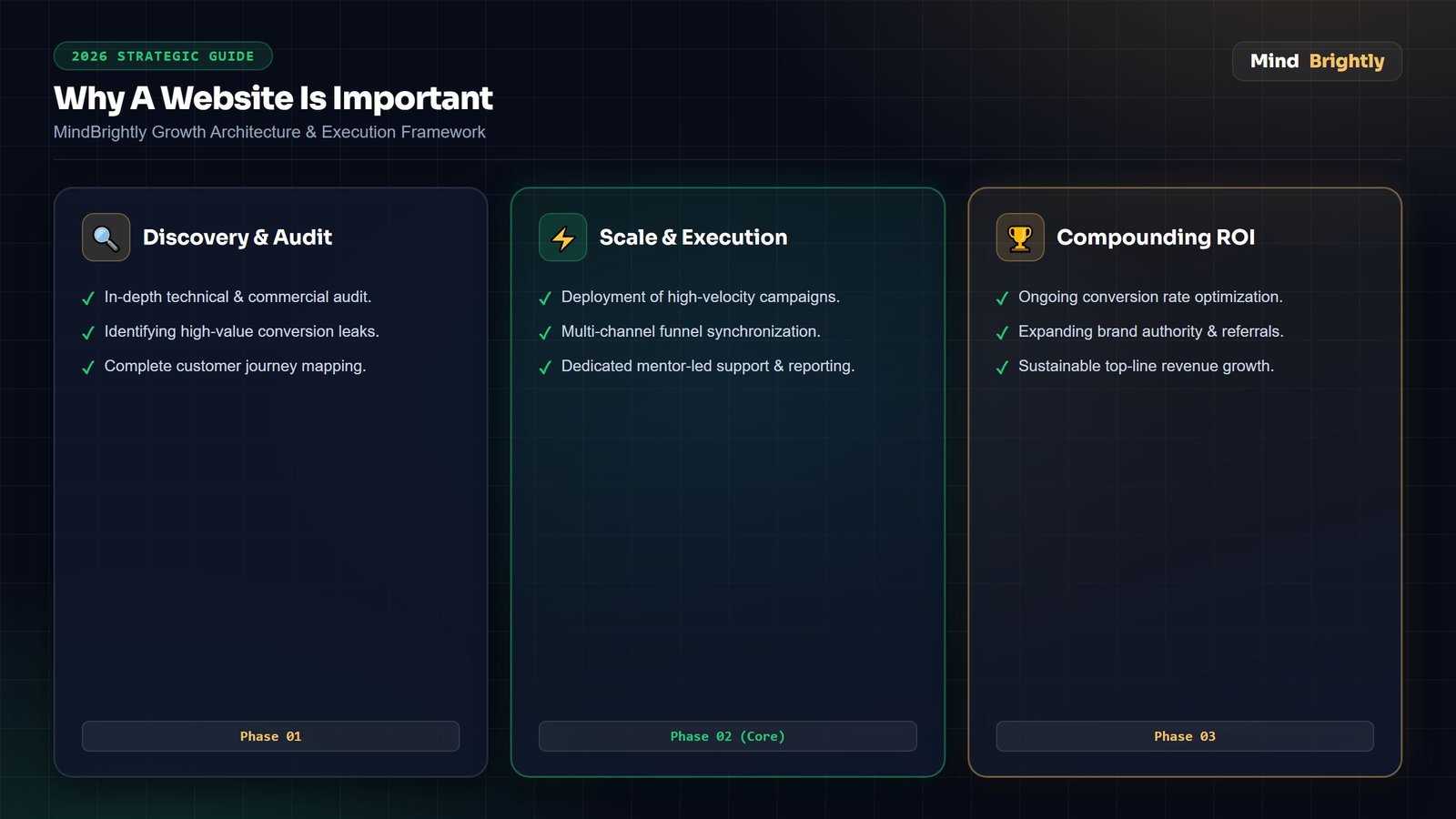1456x819 pixels.
Task: Click the Compounding ROI heading
Action: [1156, 238]
